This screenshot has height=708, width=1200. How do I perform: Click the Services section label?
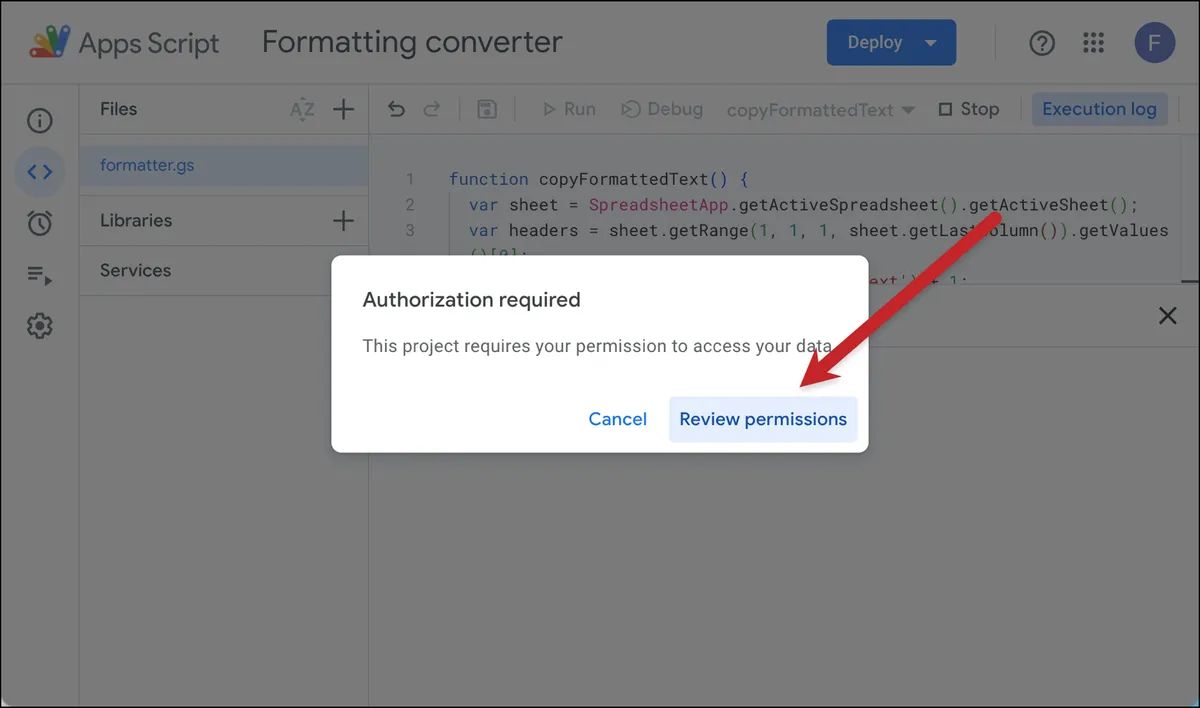point(135,270)
